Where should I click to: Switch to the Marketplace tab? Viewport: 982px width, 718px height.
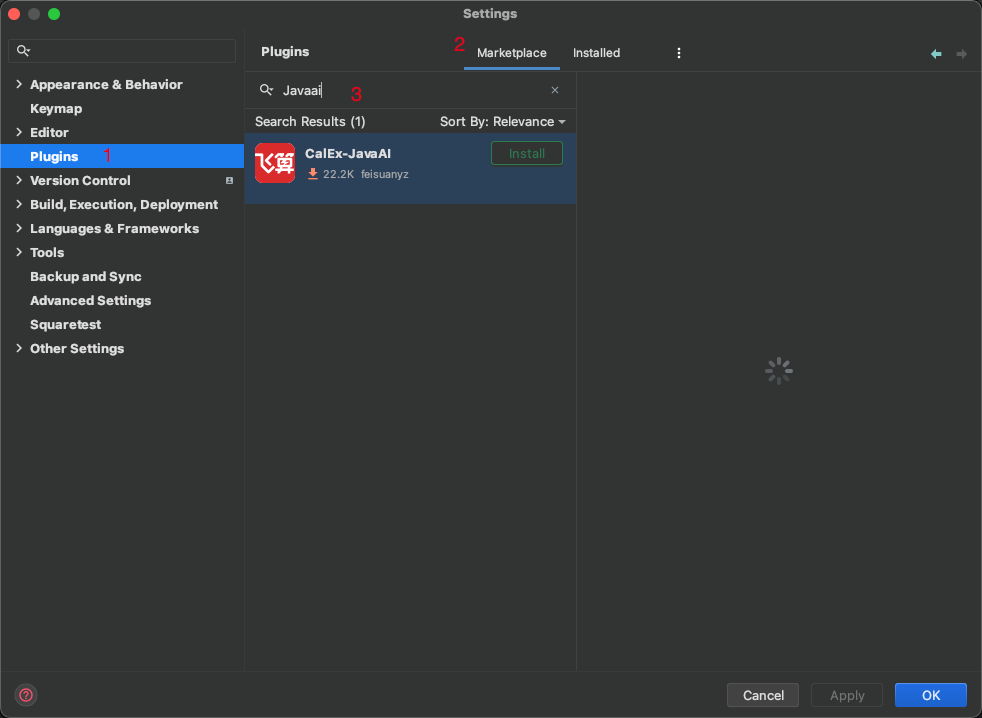512,53
